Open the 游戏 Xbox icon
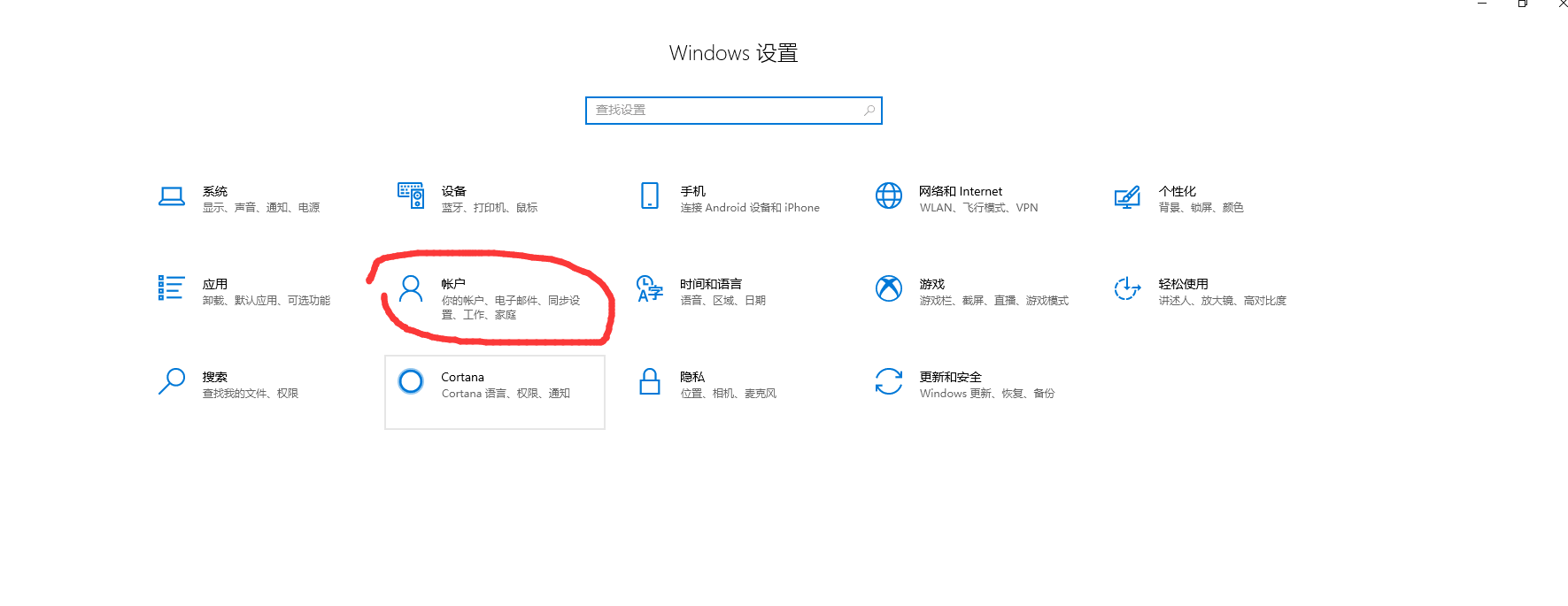1568x606 pixels. click(x=889, y=288)
